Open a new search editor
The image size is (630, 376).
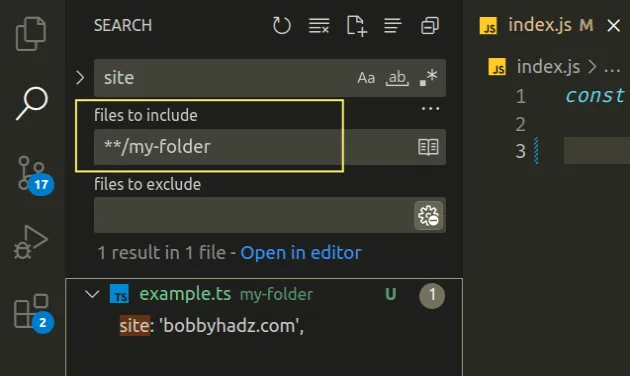(356, 26)
